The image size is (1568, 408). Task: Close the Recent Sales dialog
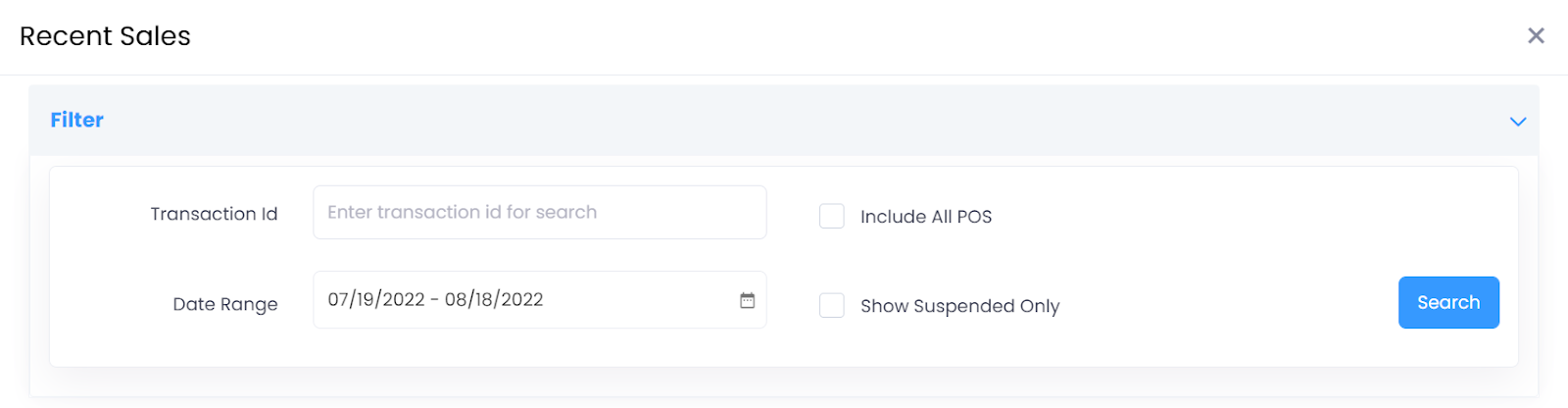coord(1536,36)
